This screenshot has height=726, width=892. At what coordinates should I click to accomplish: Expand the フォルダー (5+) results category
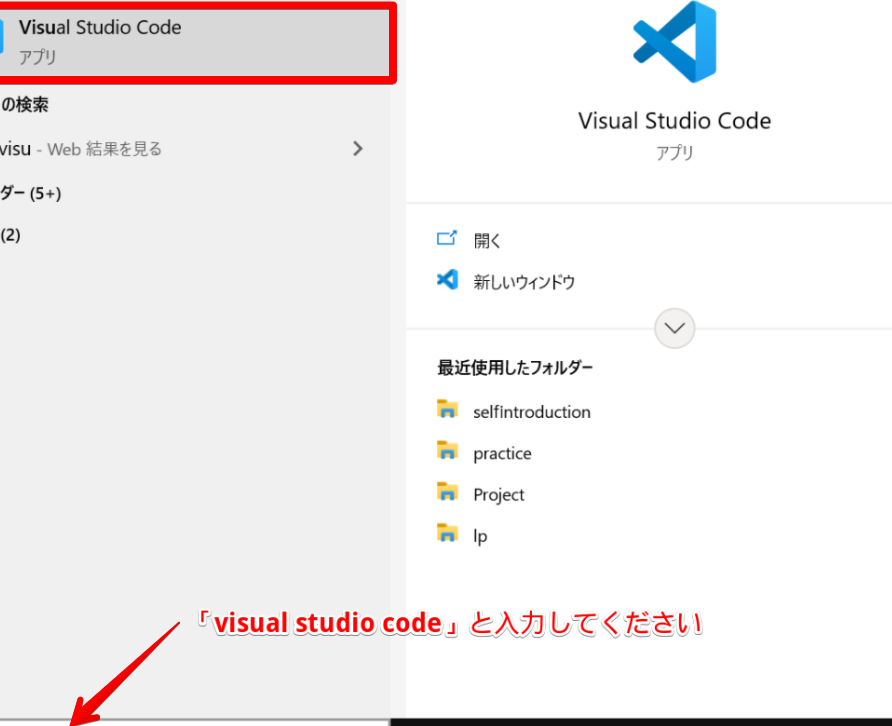click(x=31, y=193)
